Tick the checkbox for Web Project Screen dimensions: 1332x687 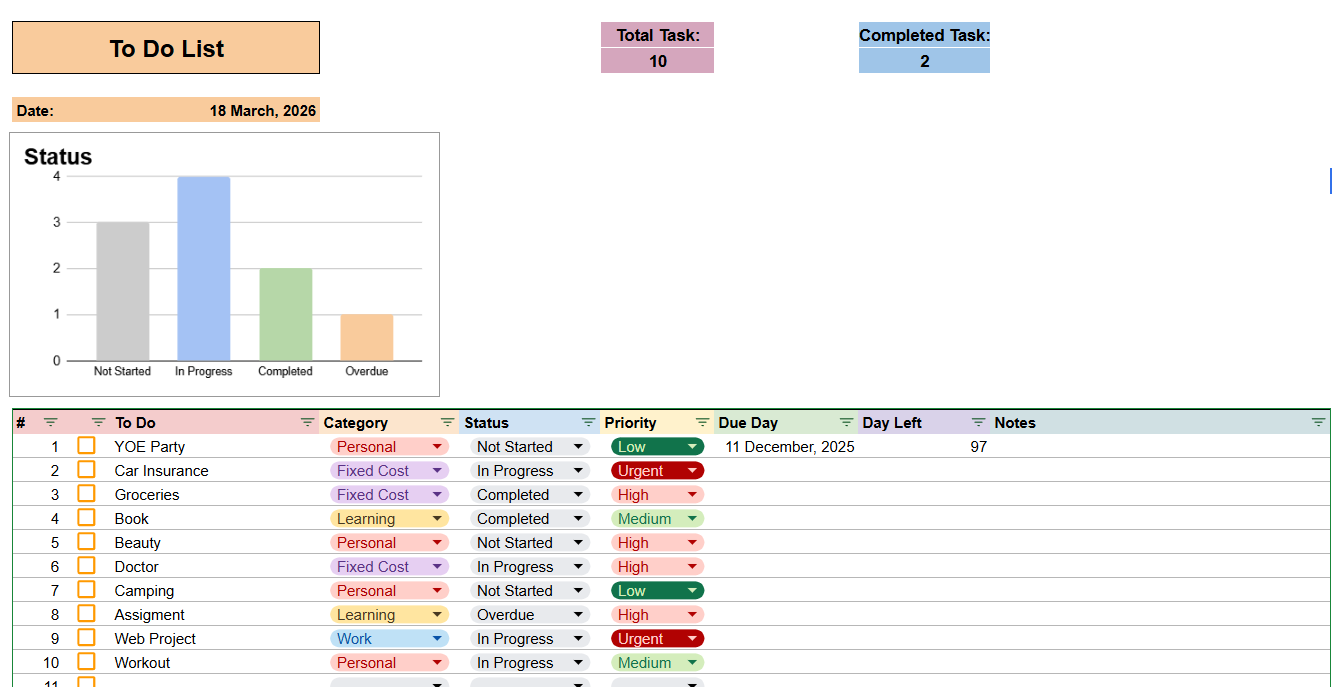(87, 638)
